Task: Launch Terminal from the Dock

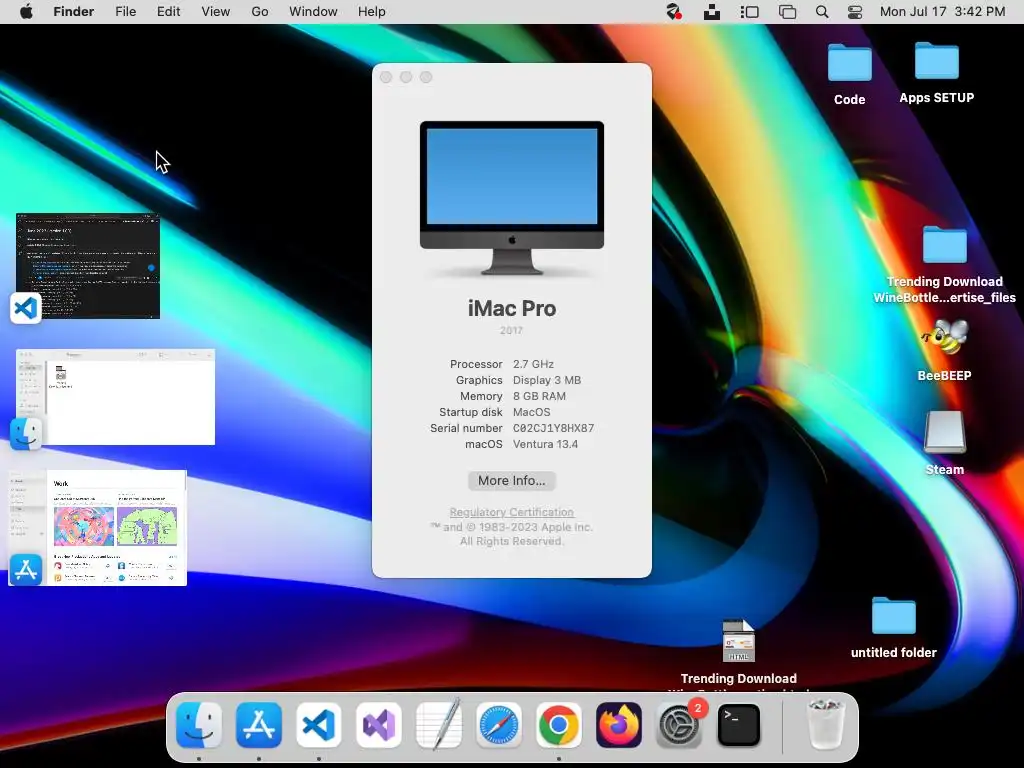Action: click(x=739, y=725)
